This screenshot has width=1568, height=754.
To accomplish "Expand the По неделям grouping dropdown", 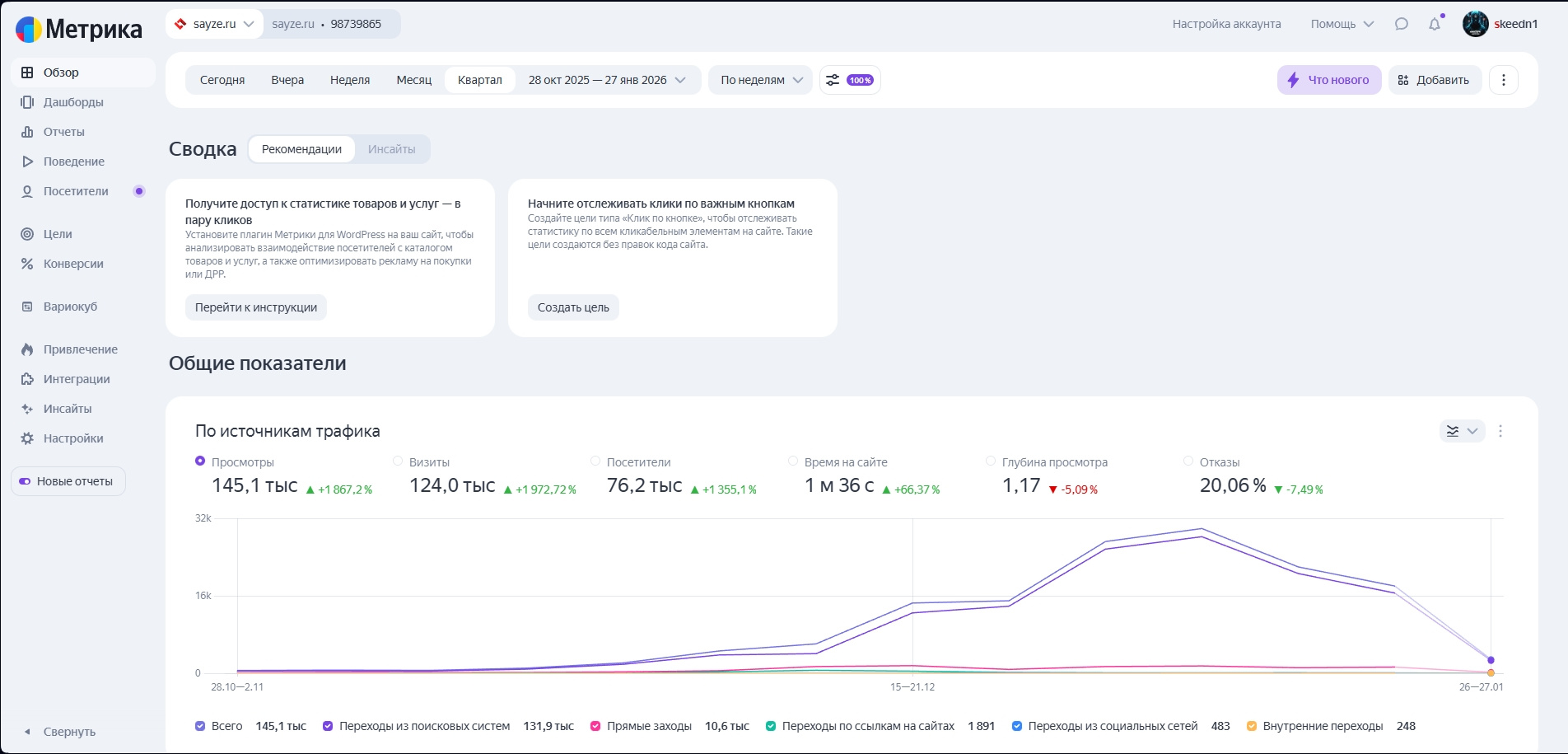I will pos(760,80).
